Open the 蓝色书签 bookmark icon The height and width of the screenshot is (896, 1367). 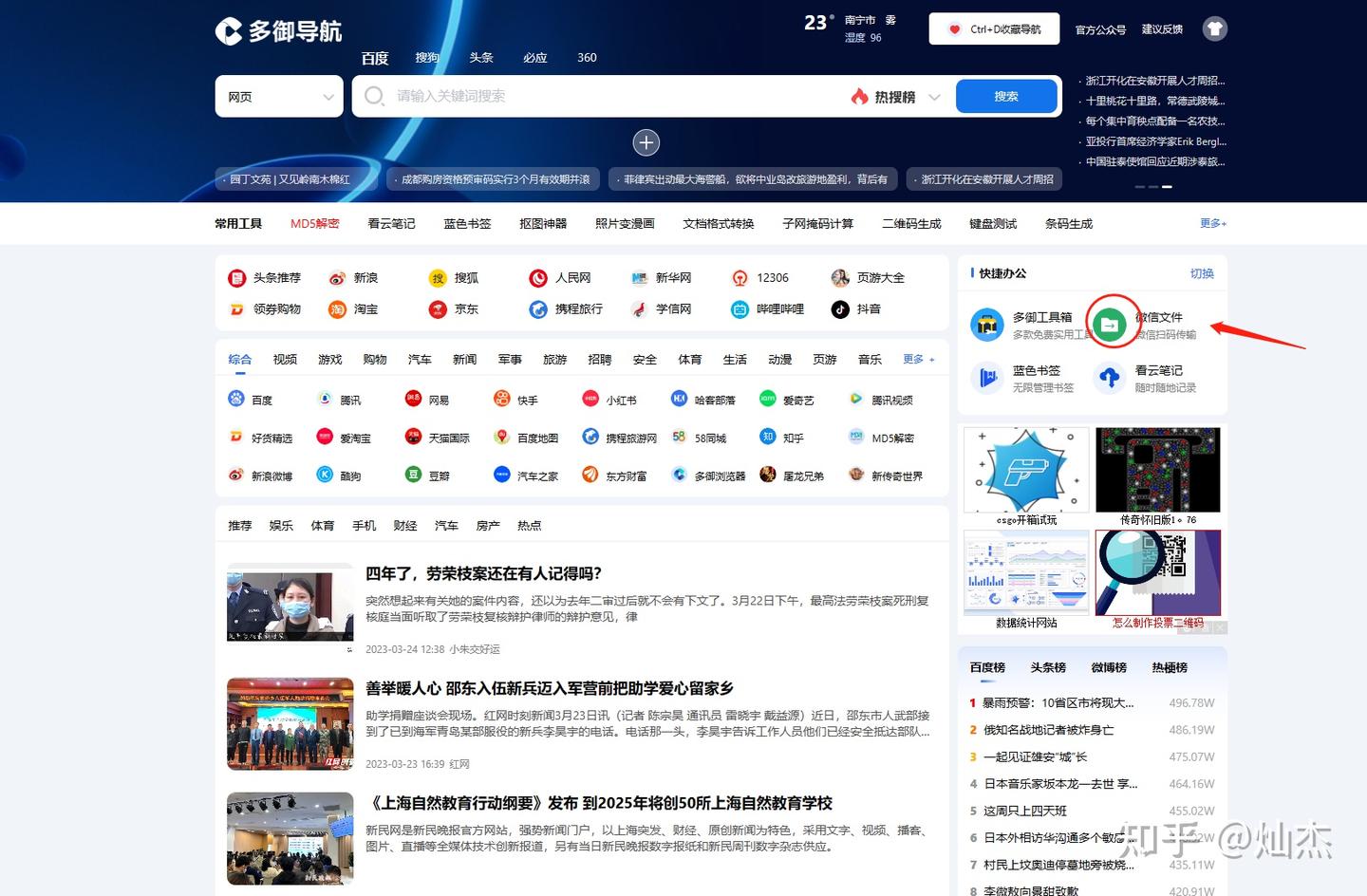[987, 378]
